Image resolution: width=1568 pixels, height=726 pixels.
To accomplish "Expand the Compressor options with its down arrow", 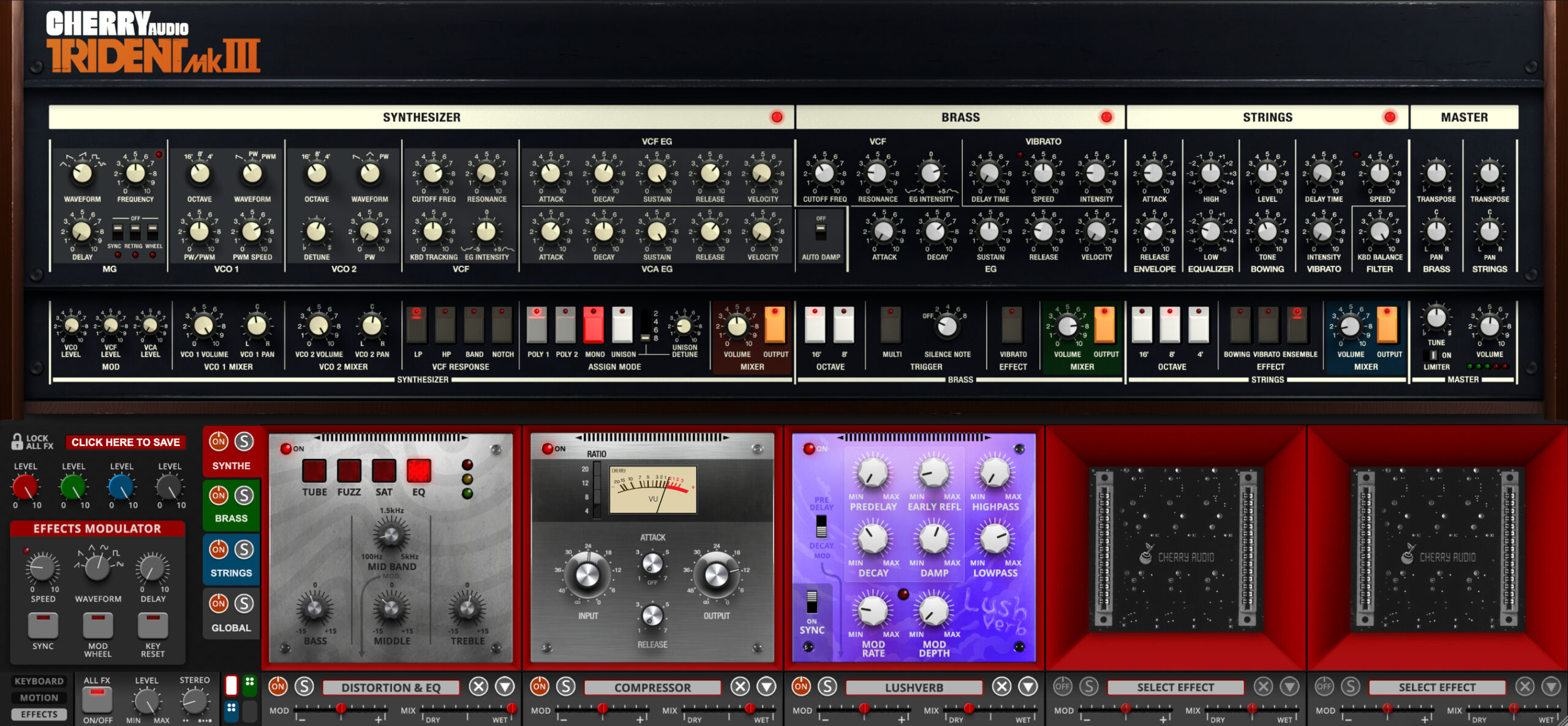I will click(766, 687).
